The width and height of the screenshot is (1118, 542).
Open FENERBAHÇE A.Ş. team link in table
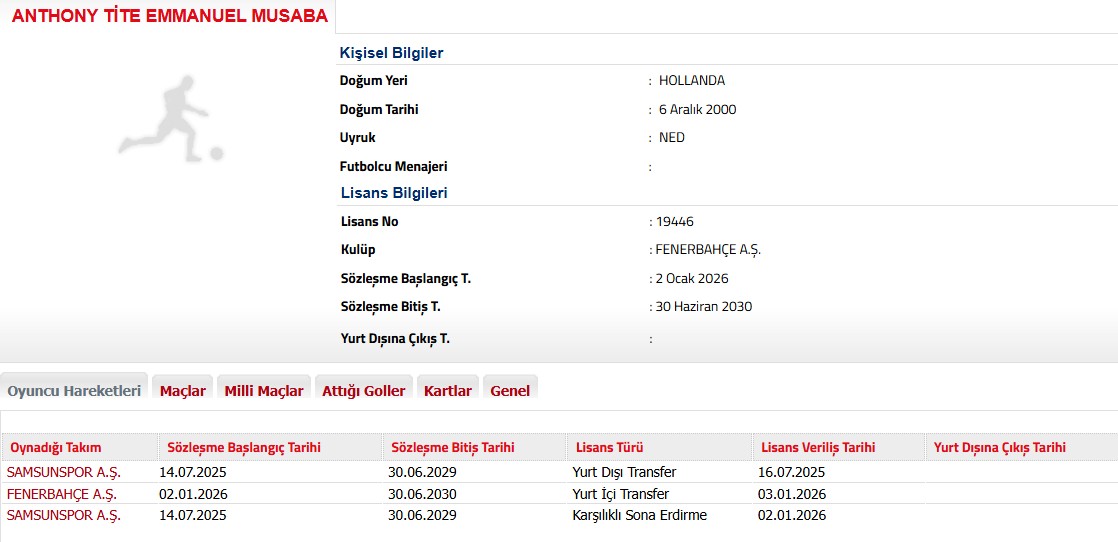pyautogui.click(x=62, y=494)
